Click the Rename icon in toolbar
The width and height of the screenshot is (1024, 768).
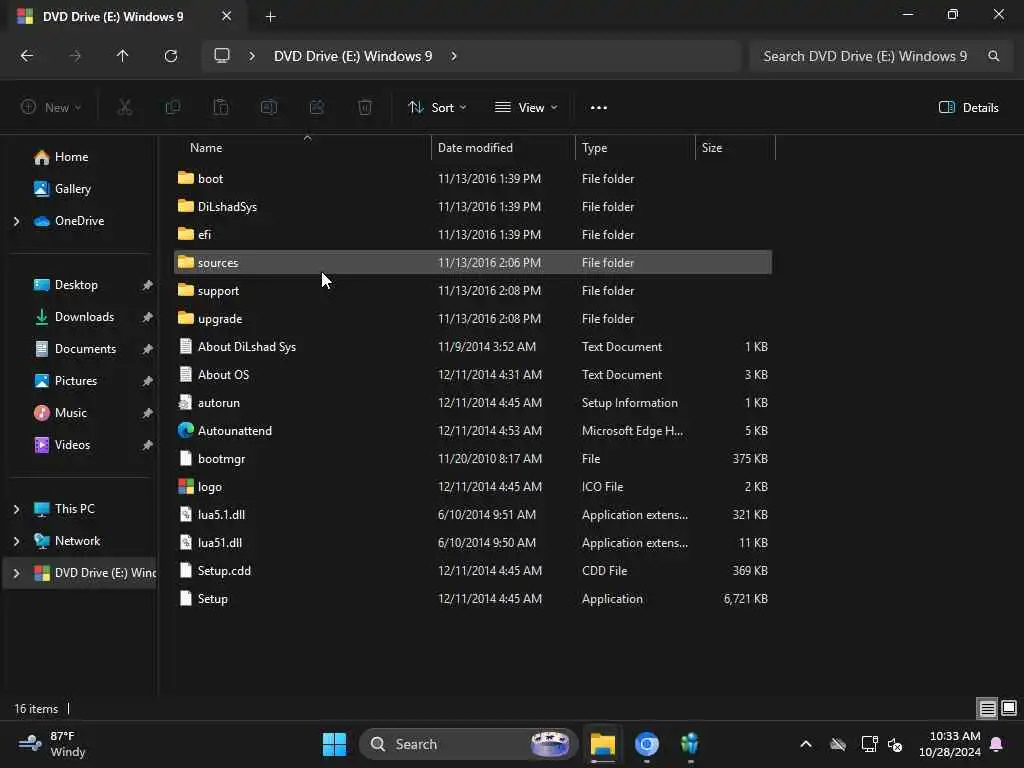269,108
